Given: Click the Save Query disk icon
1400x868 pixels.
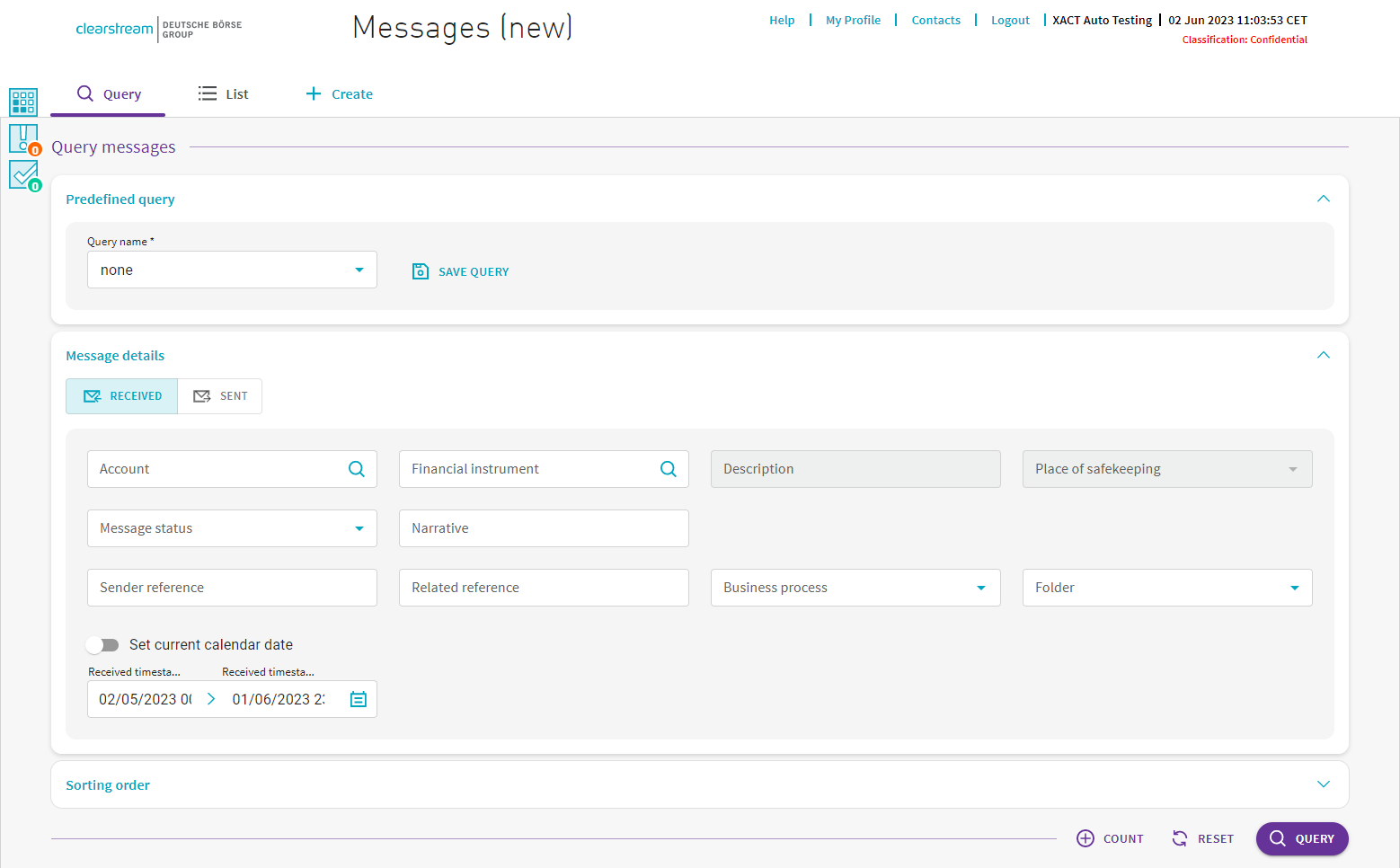Looking at the screenshot, I should coord(420,270).
